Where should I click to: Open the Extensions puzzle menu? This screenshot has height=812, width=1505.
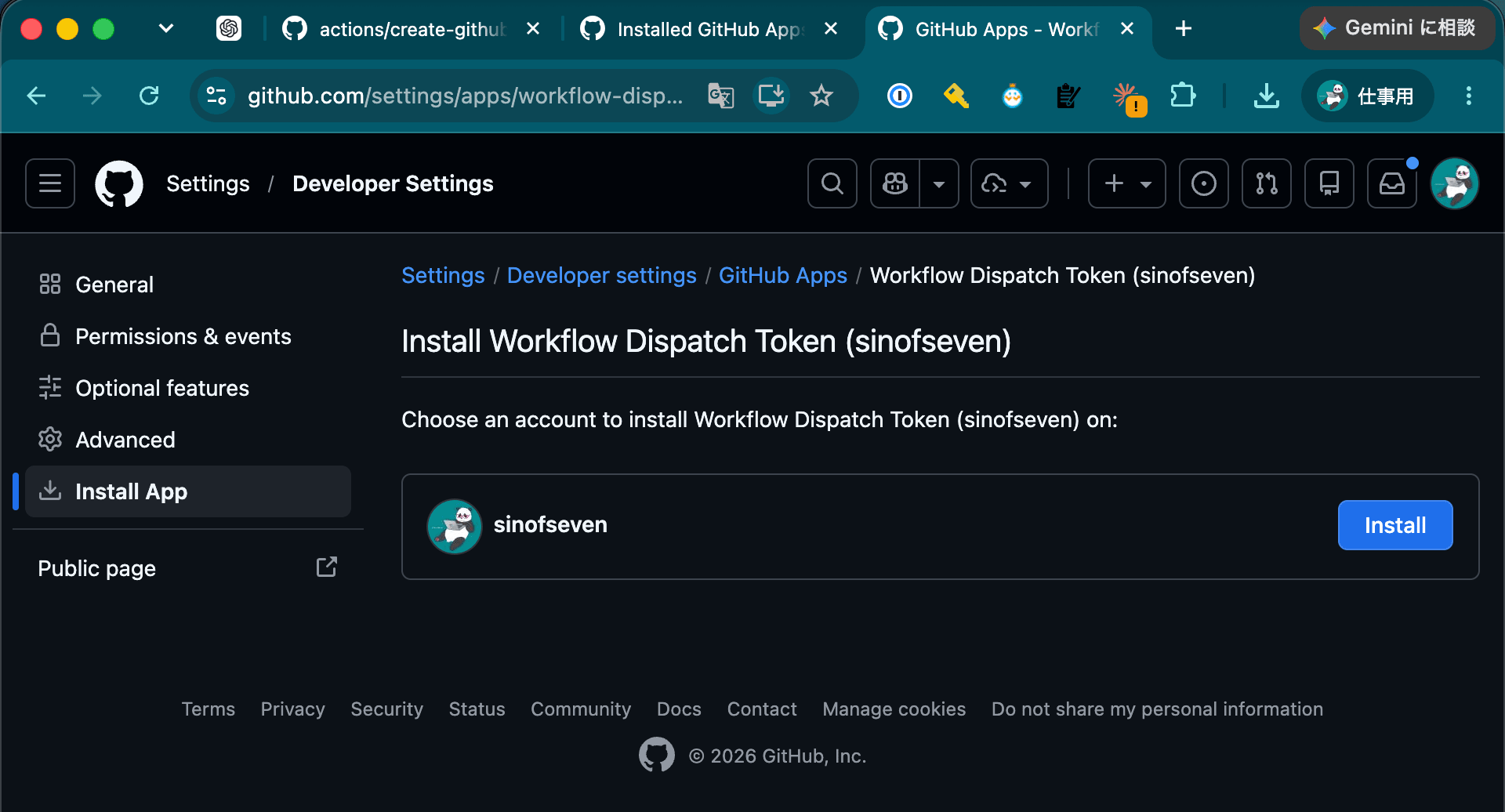click(1183, 96)
